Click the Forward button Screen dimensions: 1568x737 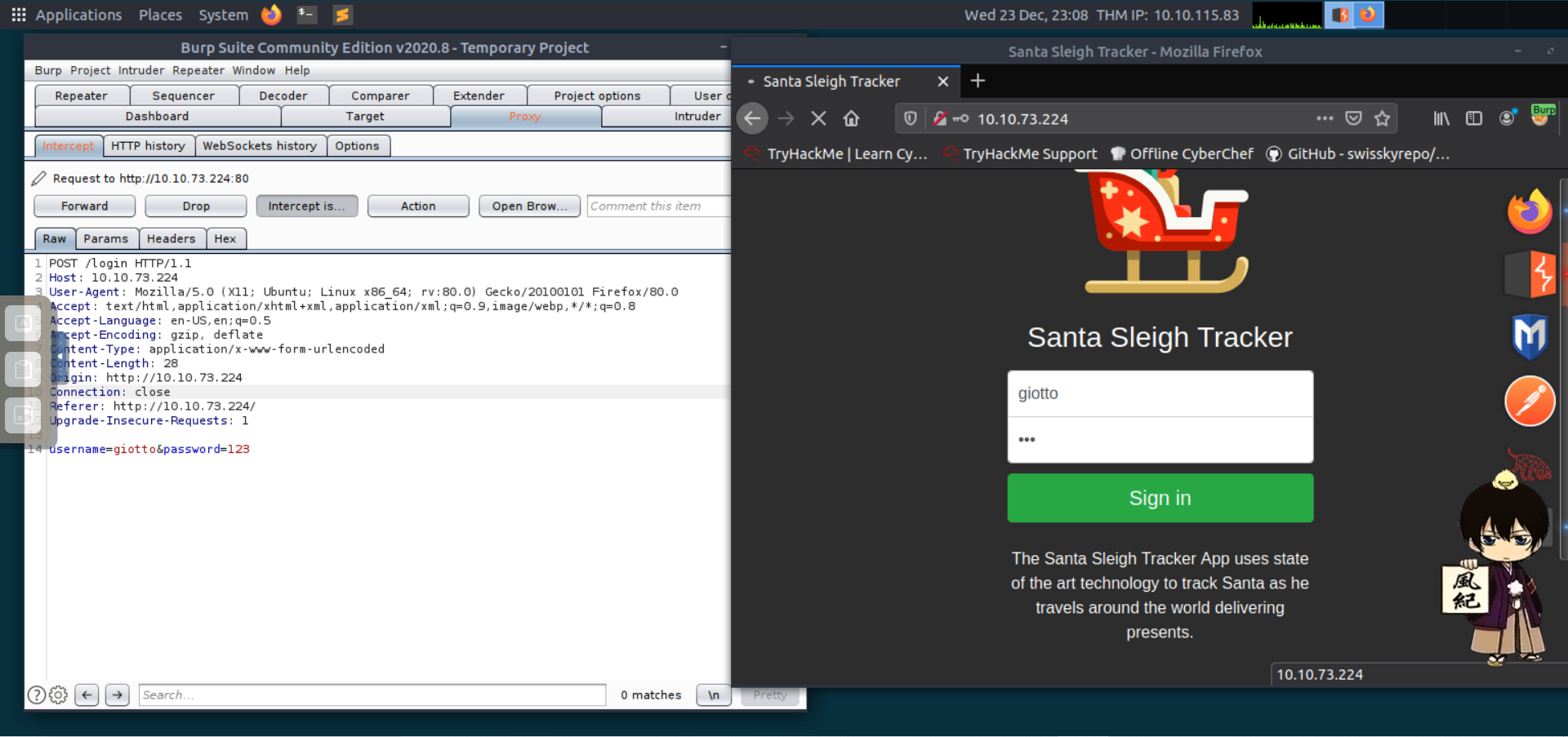(x=84, y=206)
